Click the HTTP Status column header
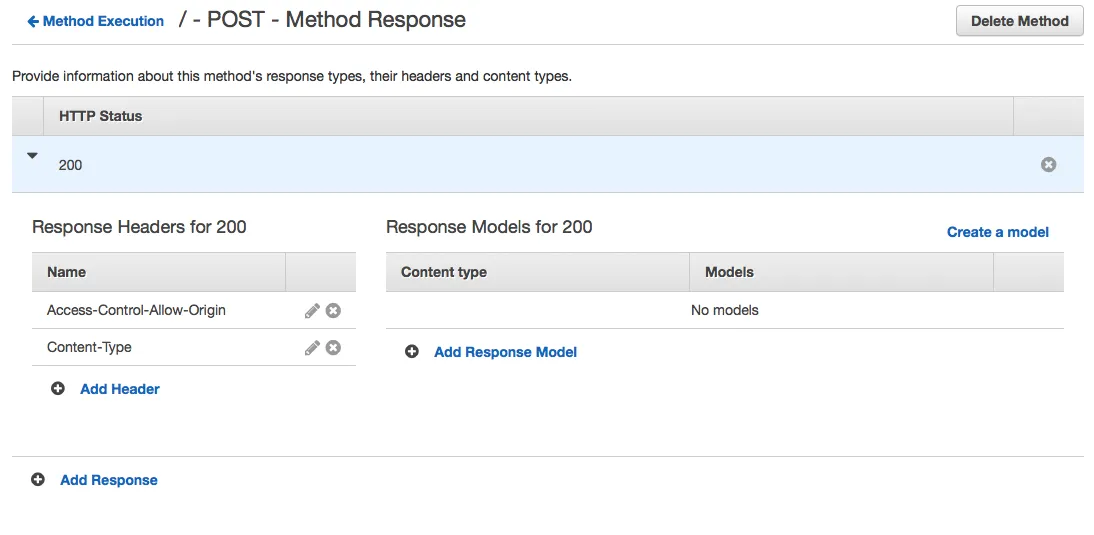Viewport: 1094px width, 535px height. pos(100,116)
